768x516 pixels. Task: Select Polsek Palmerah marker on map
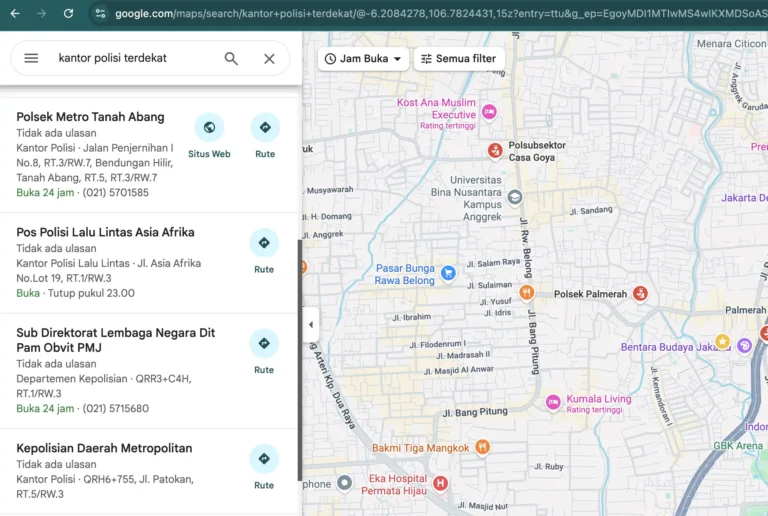(x=640, y=293)
